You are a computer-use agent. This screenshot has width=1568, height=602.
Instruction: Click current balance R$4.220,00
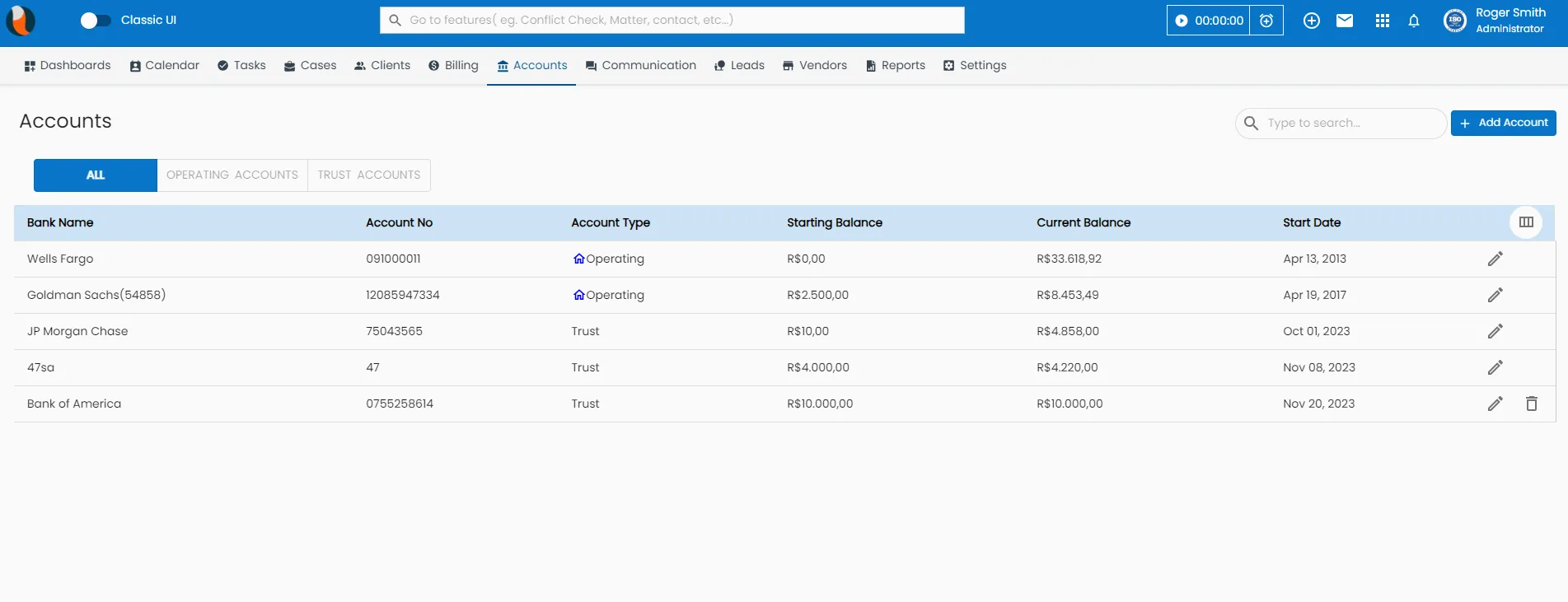tap(1067, 367)
